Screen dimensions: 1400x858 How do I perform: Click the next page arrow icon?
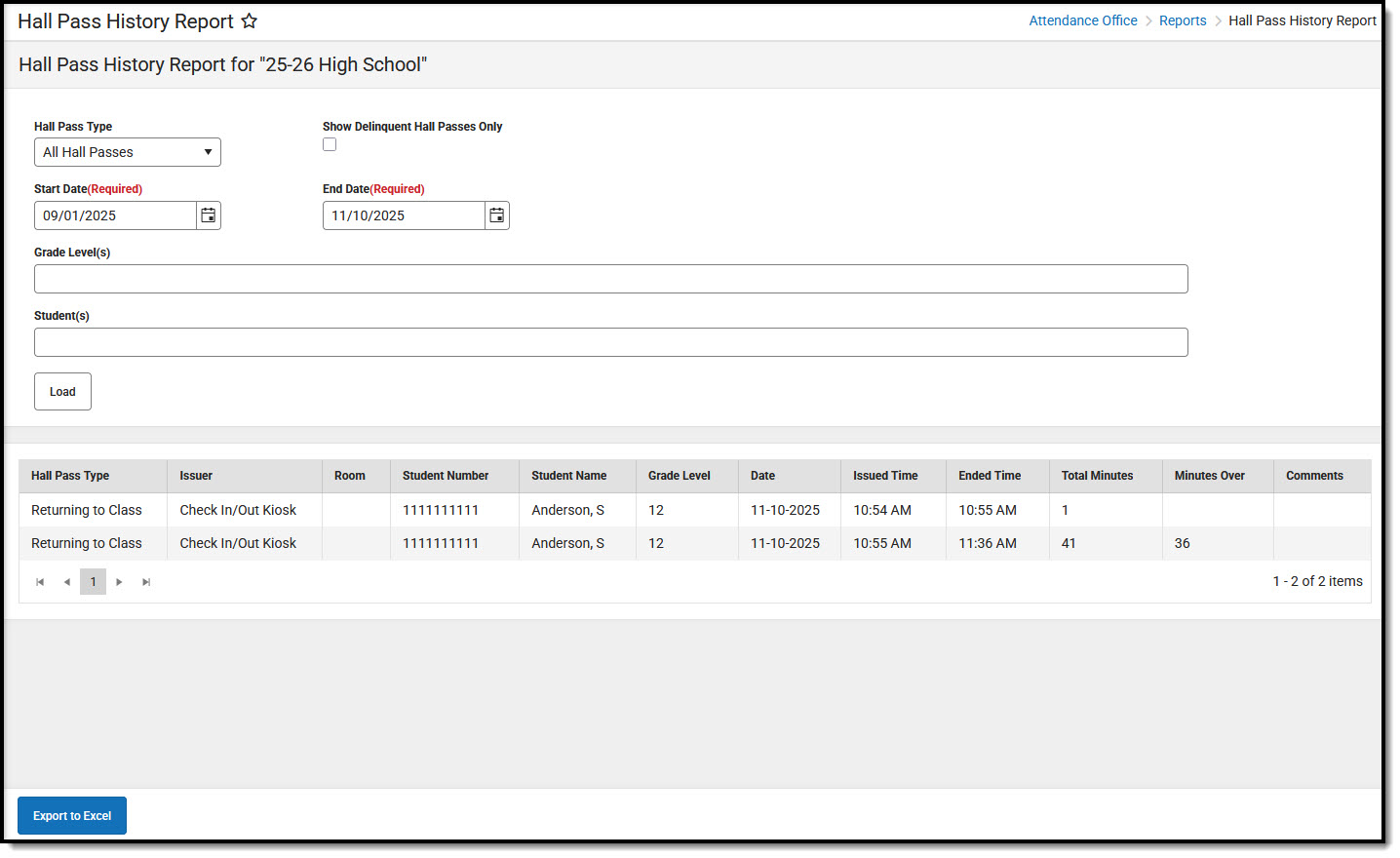coord(119,581)
